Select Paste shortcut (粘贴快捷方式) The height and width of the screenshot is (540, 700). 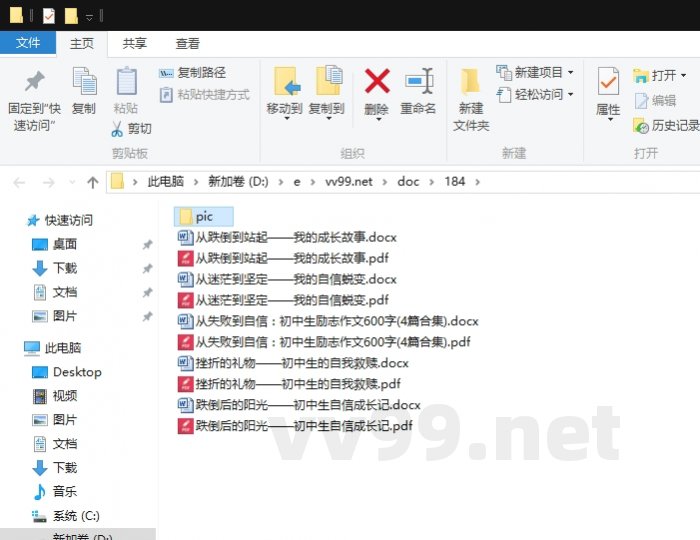coord(205,95)
